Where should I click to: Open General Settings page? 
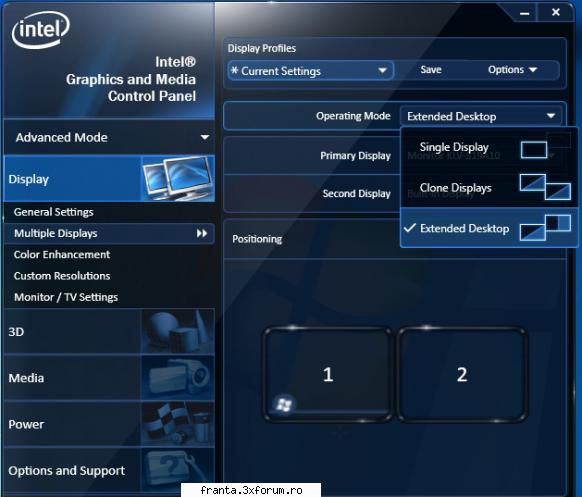click(53, 212)
